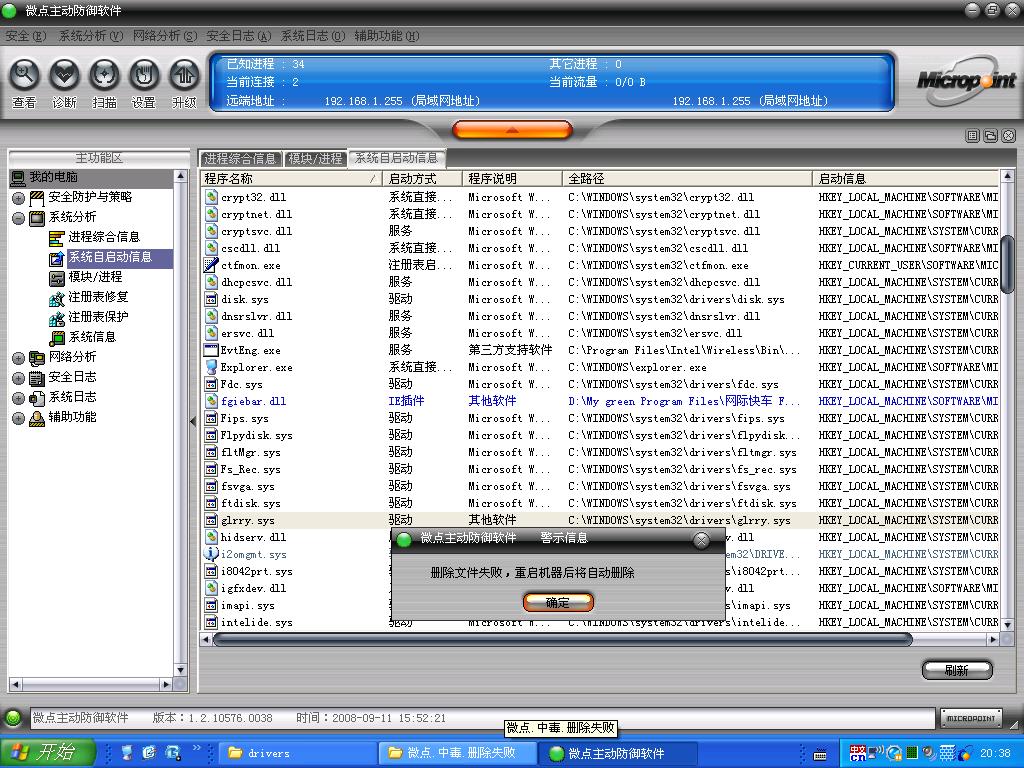Switch to 微点主动防御软件 taskbar button
The height and width of the screenshot is (768, 1024).
coord(620,753)
